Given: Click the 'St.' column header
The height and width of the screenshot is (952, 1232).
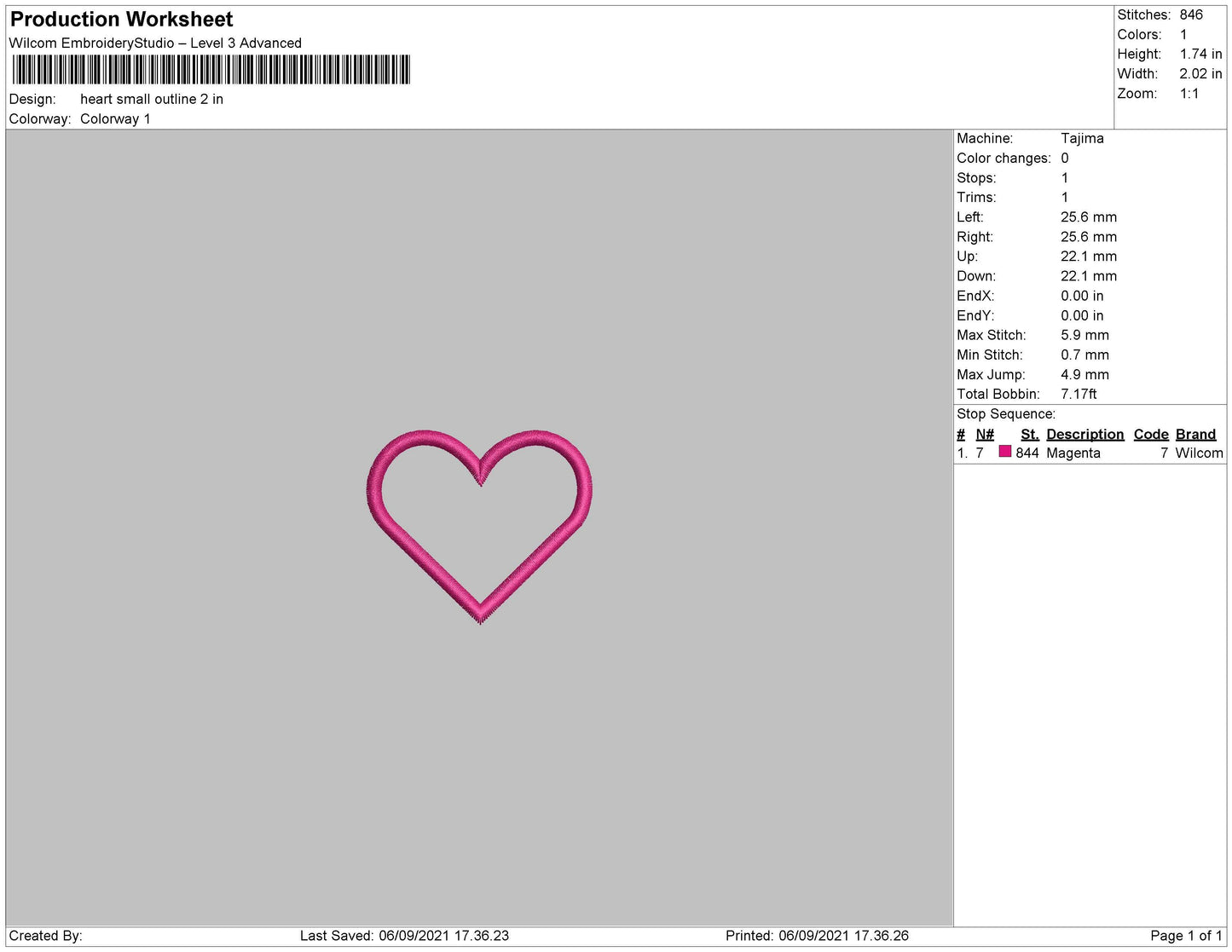Looking at the screenshot, I should point(1029,435).
